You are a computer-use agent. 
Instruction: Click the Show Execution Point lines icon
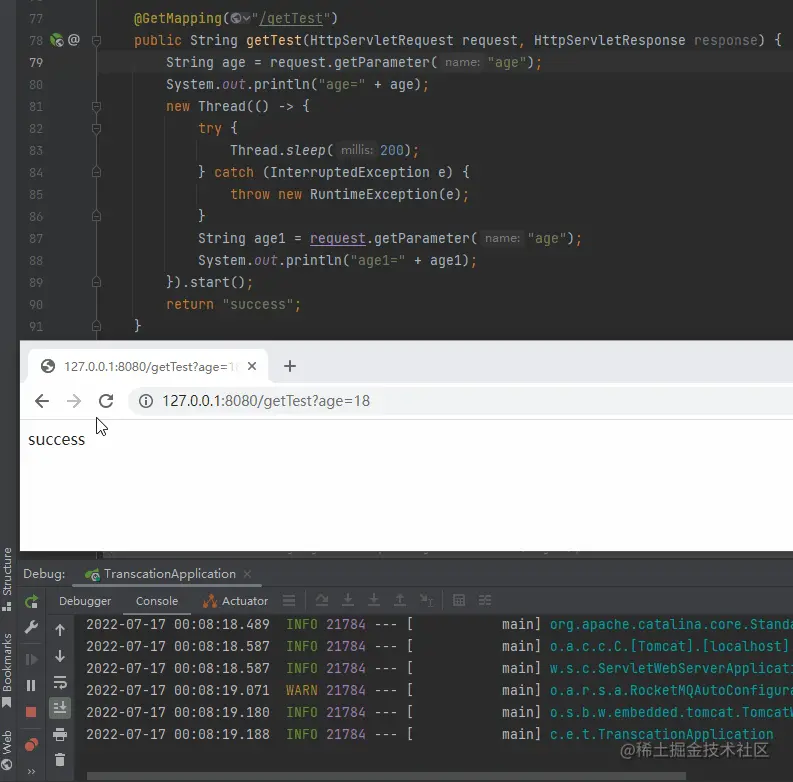(x=289, y=600)
